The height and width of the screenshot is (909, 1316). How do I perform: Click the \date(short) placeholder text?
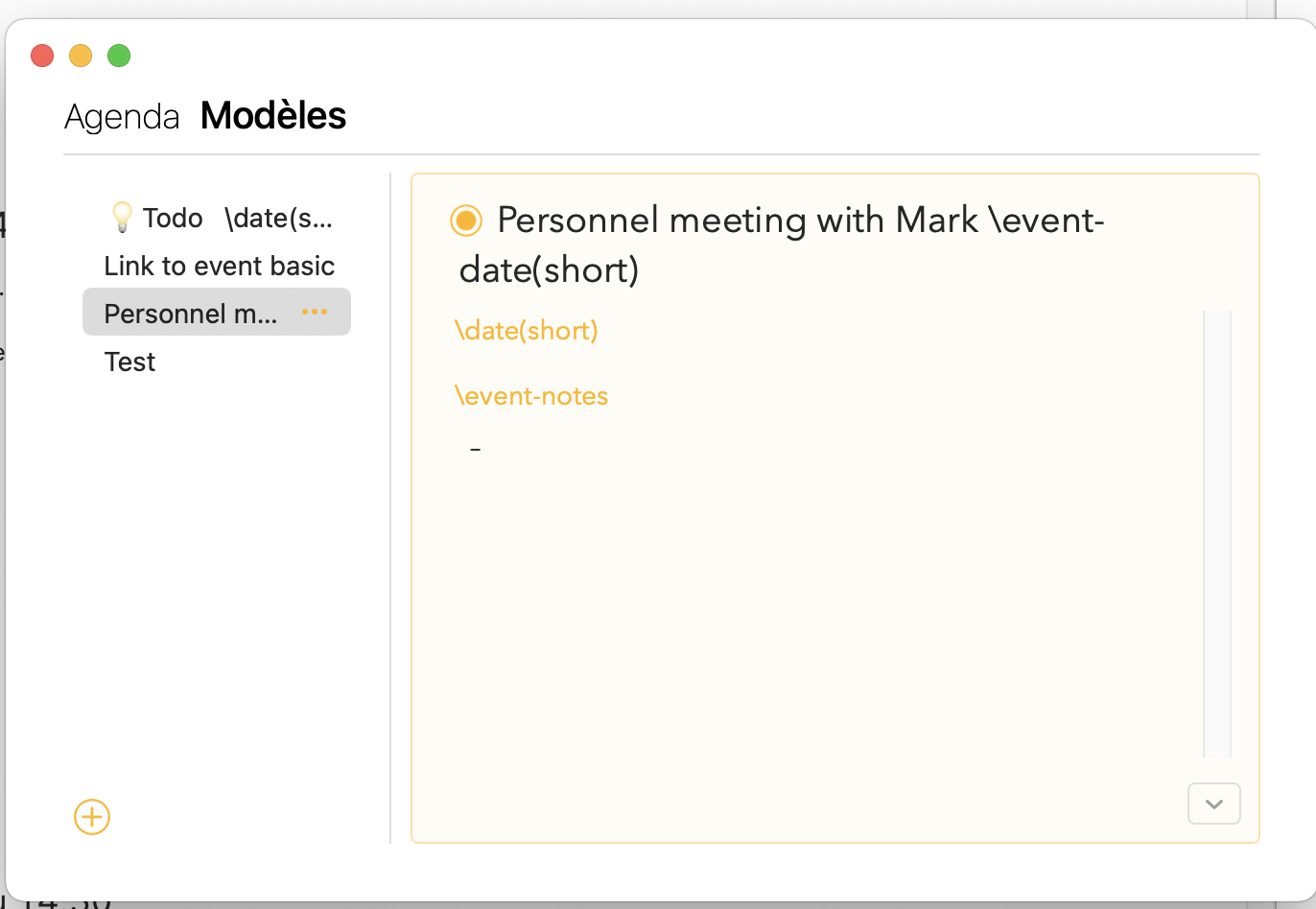(527, 331)
